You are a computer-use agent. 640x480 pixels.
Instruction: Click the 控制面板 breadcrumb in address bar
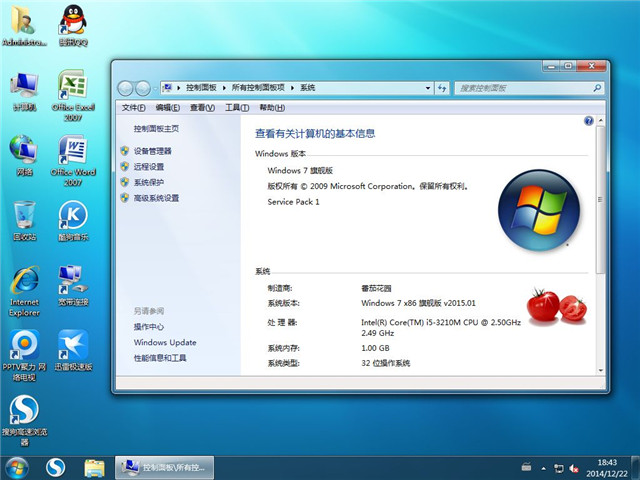[x=201, y=88]
